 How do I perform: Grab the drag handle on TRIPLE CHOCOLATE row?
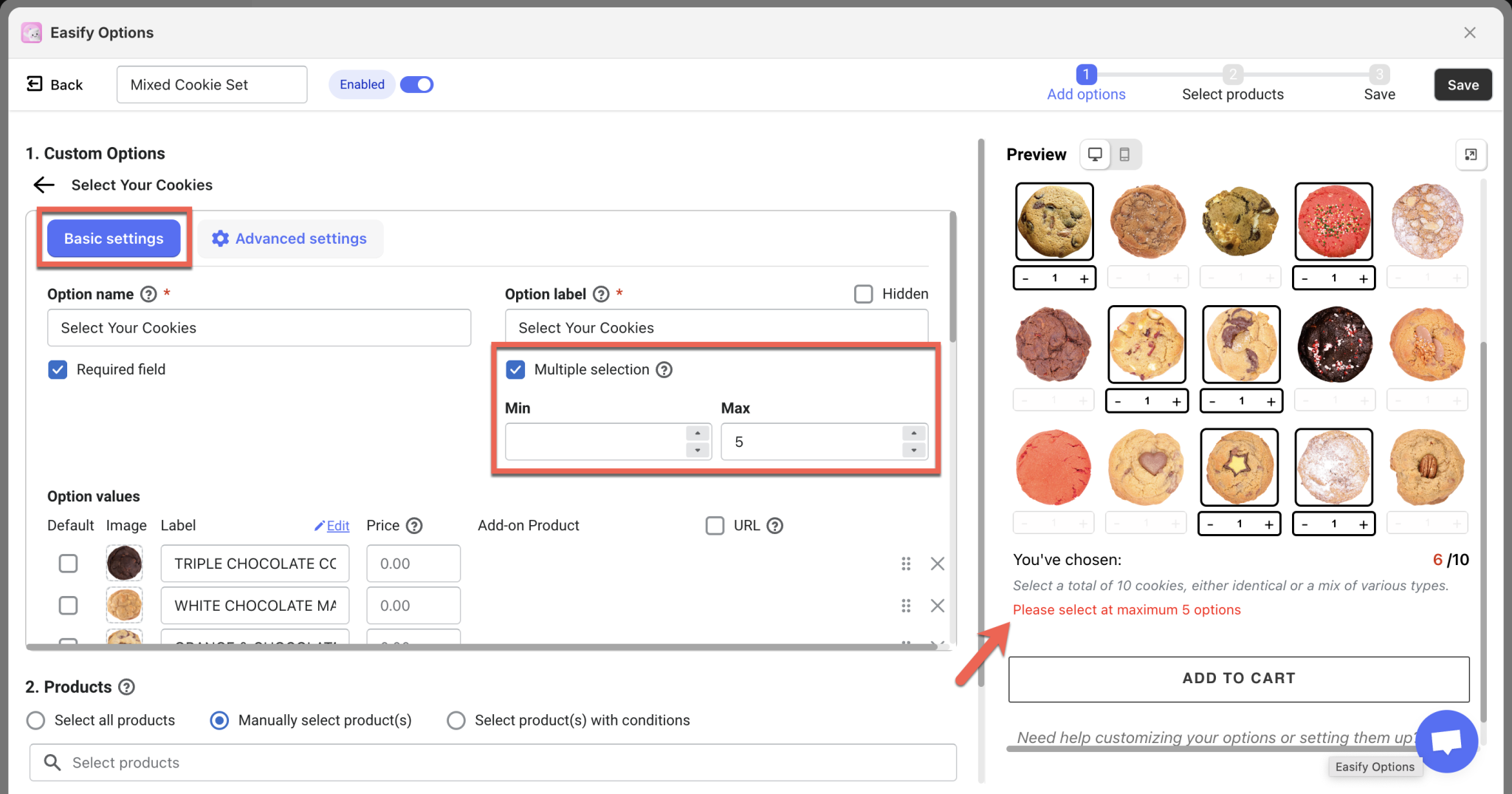pos(906,563)
